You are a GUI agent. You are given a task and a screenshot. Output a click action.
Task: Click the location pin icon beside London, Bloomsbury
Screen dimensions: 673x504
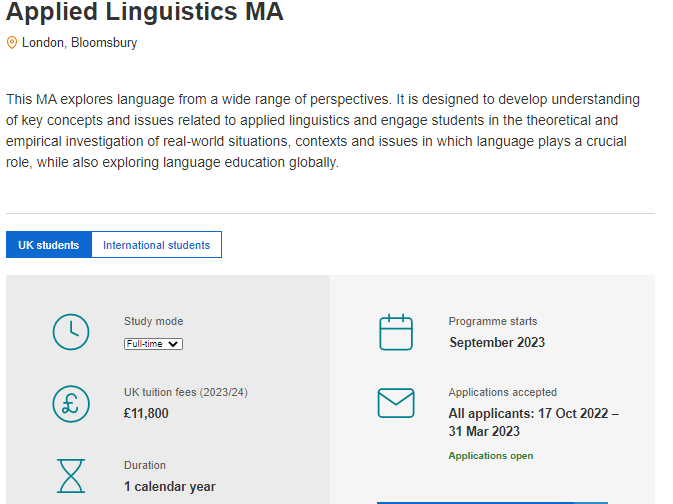click(12, 43)
